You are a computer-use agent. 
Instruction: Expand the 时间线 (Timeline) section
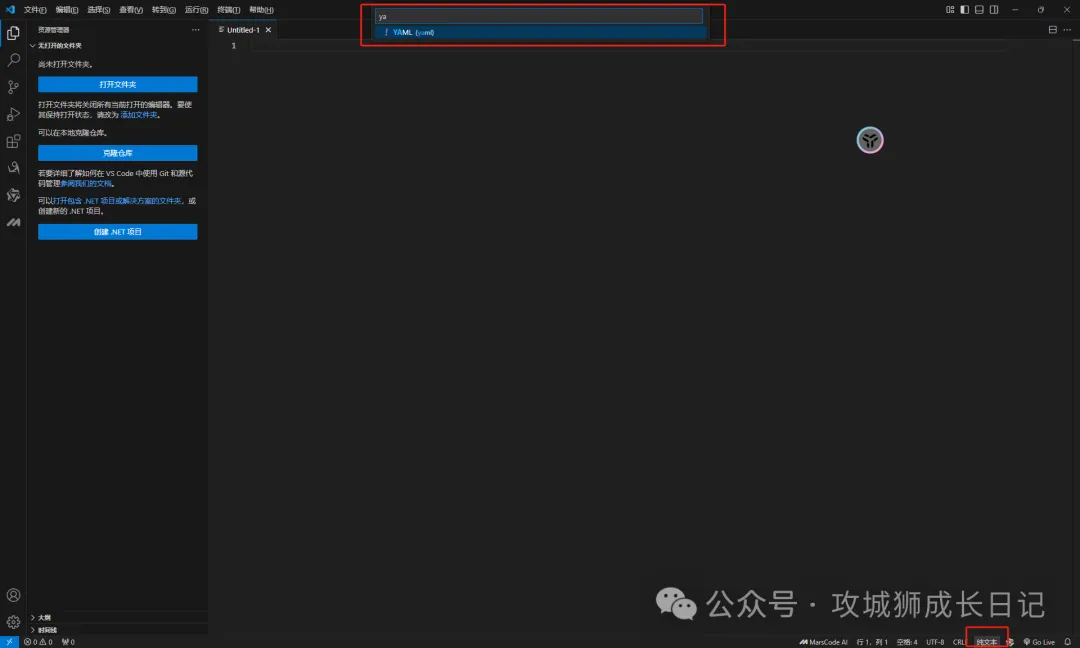[46, 630]
